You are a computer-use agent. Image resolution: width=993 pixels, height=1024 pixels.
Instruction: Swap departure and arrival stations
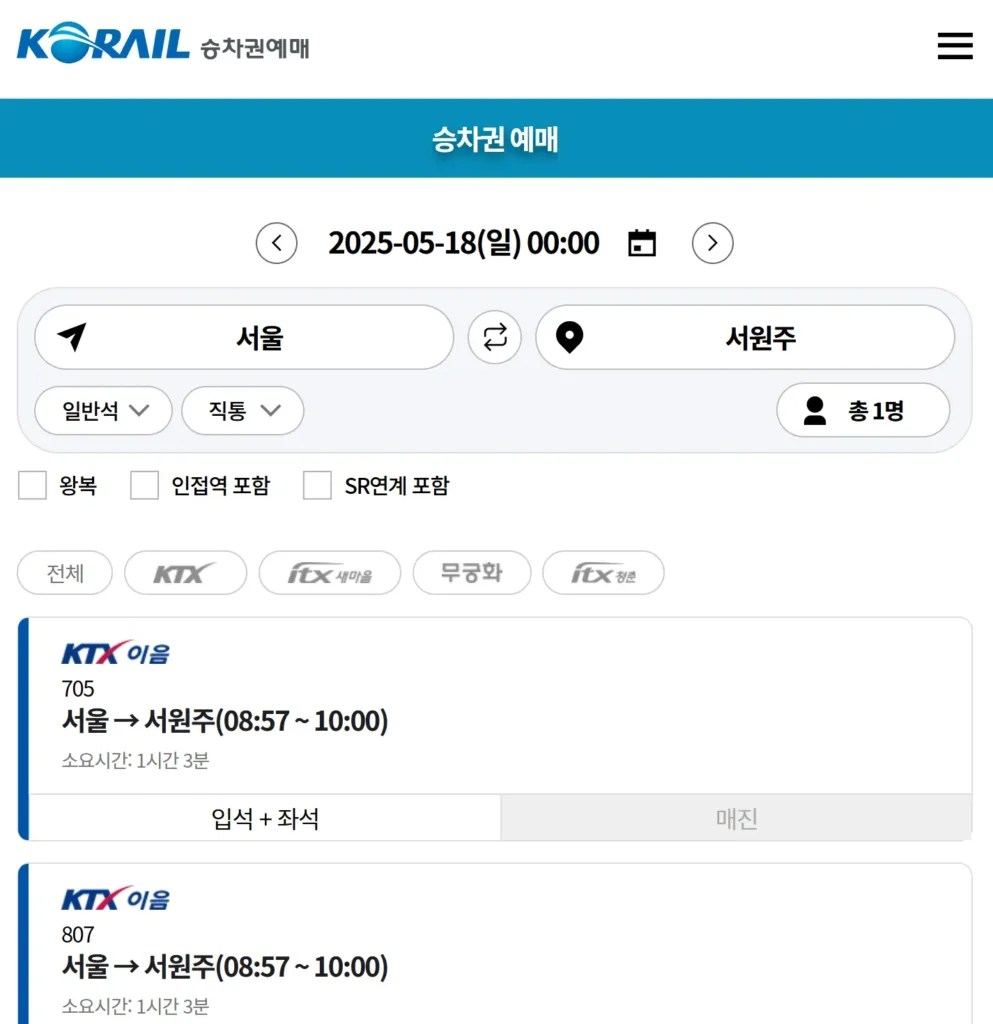[x=494, y=337]
